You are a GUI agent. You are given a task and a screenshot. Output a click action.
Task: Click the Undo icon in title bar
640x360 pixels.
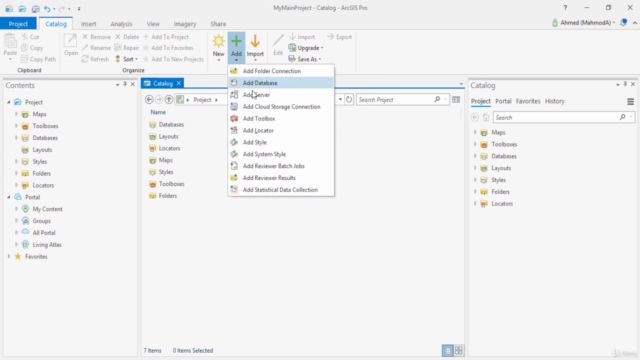47,8
